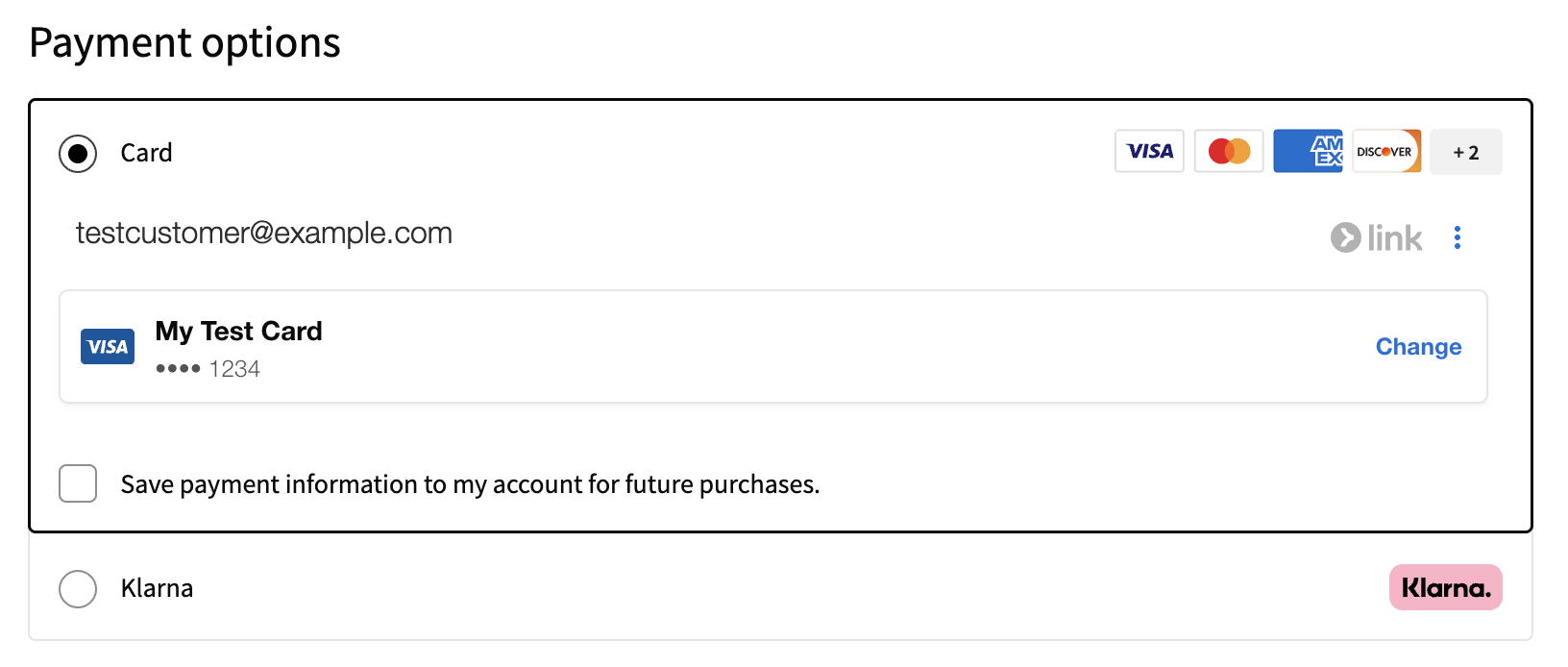1568x667 pixels.
Task: Click the Mastercard logo icon
Action: (1229, 152)
